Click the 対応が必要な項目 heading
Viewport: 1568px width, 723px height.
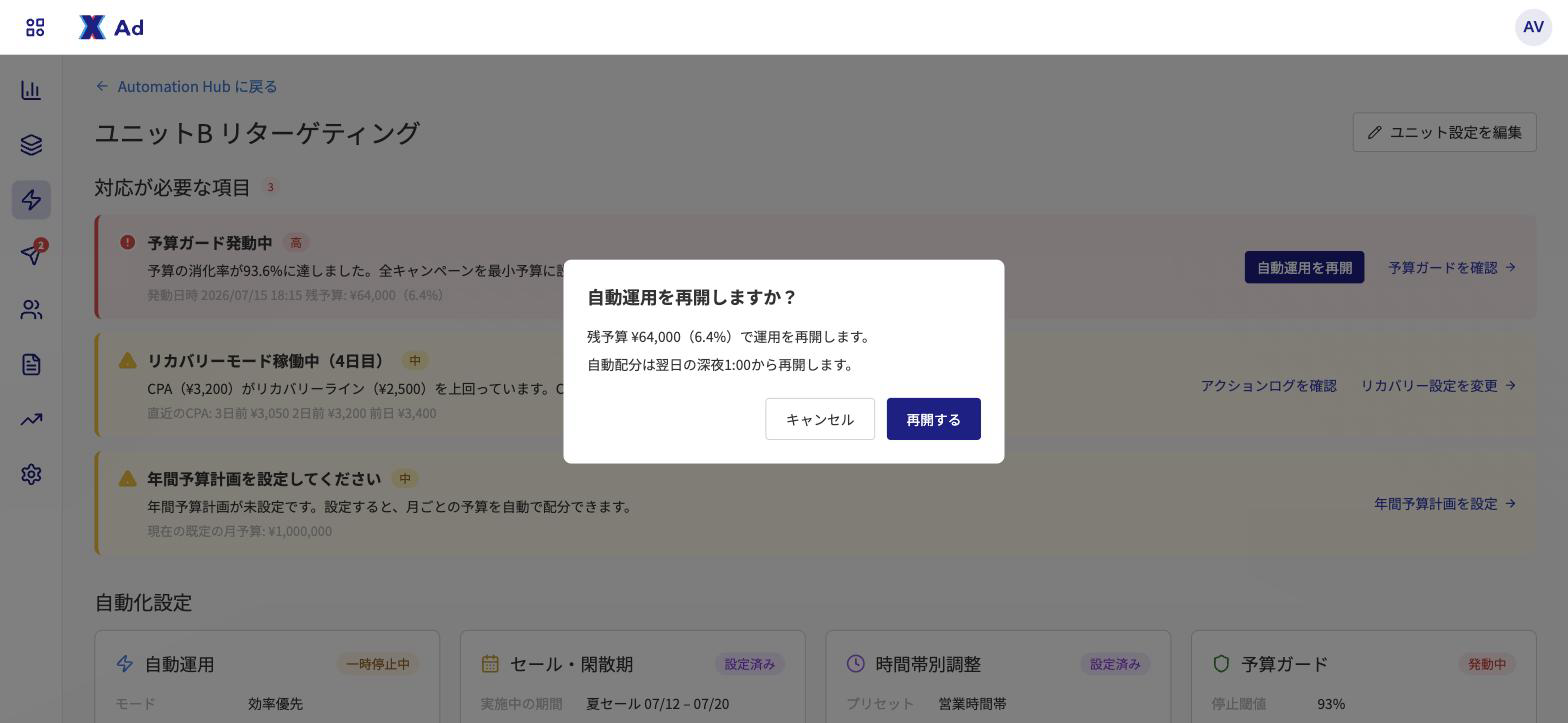(173, 187)
